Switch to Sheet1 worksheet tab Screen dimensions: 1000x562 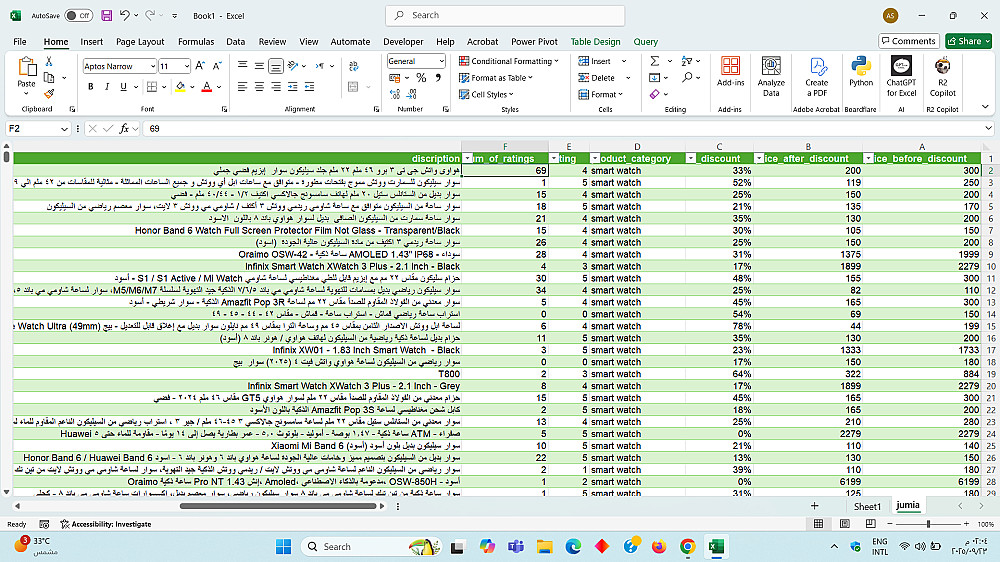click(x=867, y=507)
